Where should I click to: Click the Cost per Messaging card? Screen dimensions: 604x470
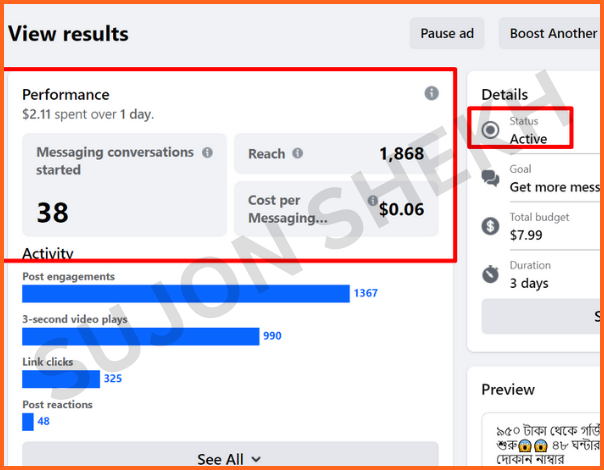click(x=336, y=208)
